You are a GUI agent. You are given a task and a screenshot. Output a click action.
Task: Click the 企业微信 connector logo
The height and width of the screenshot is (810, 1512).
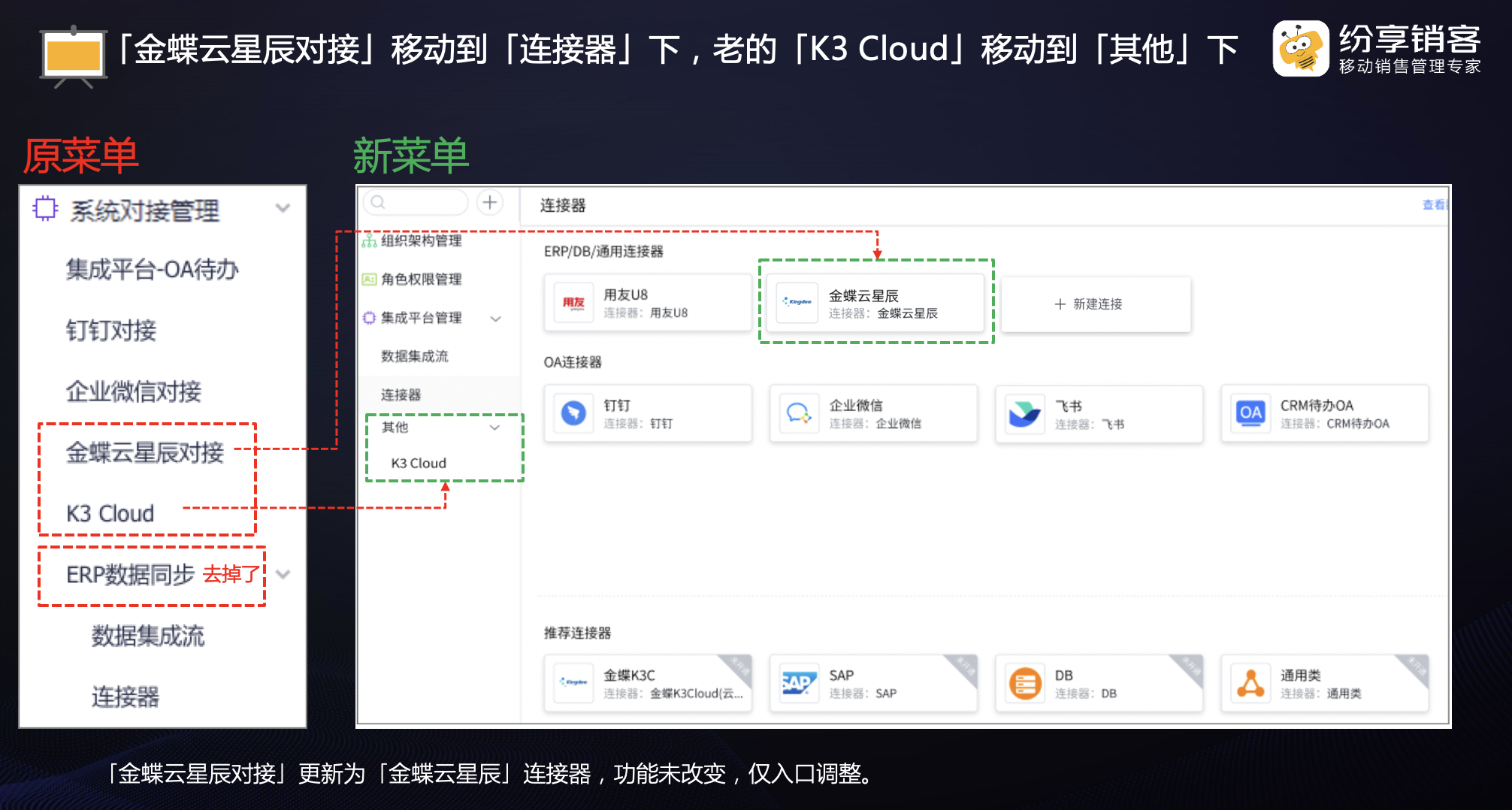tap(798, 413)
